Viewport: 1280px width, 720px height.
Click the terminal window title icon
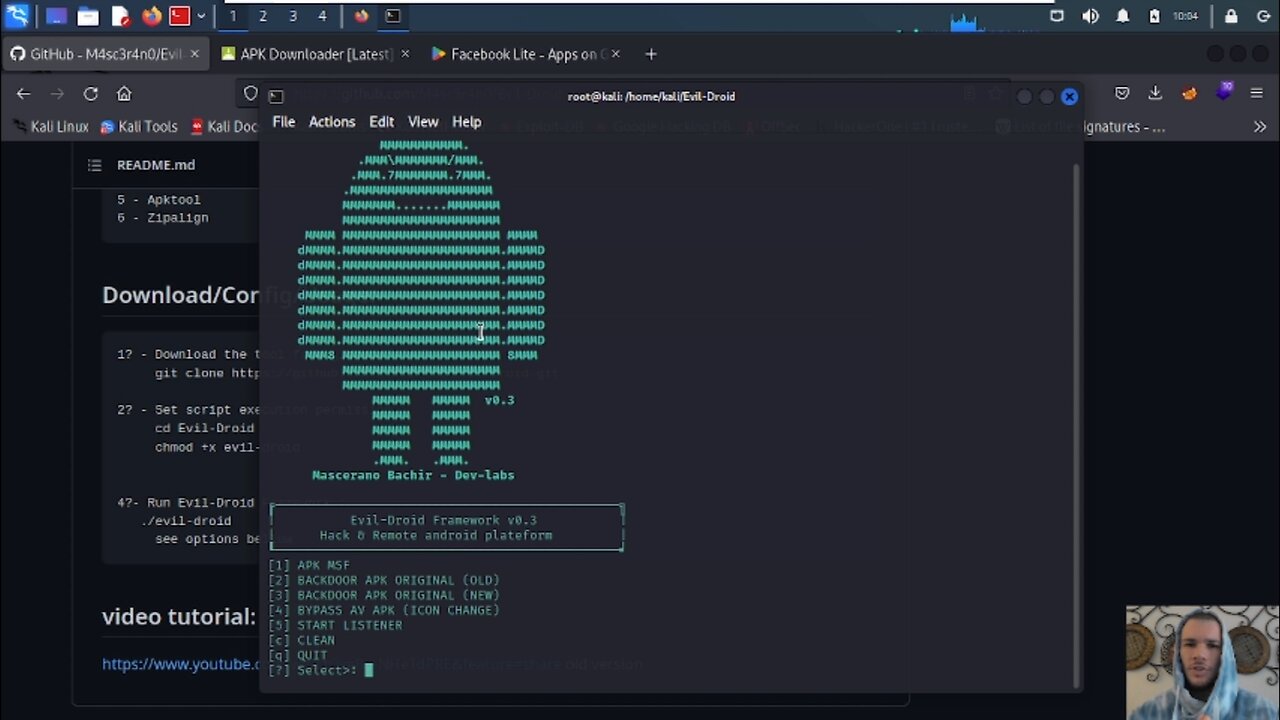[x=277, y=96]
